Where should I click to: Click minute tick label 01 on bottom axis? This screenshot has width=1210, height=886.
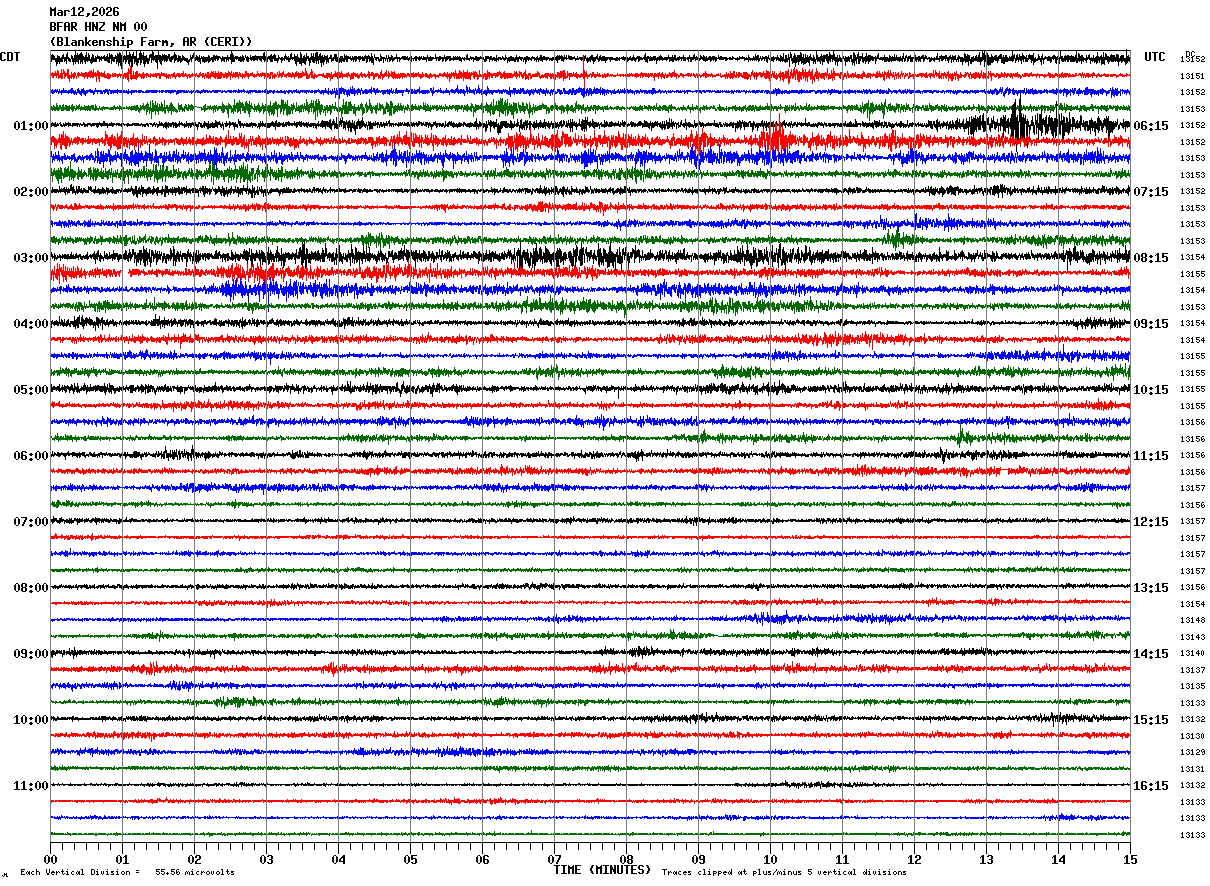pos(122,860)
